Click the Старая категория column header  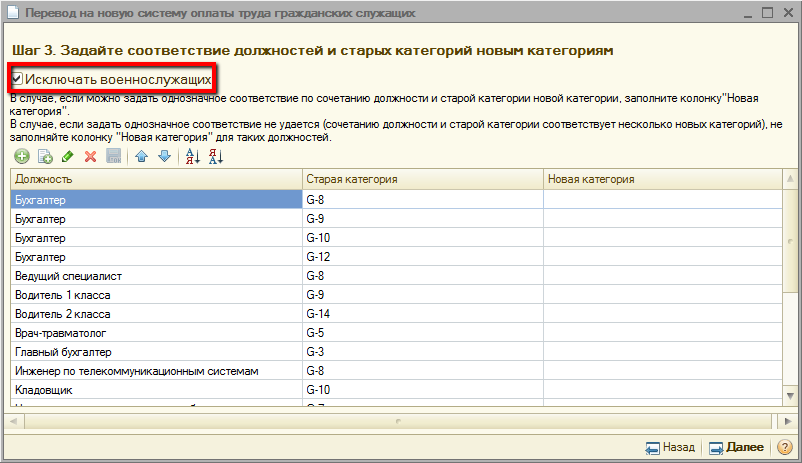click(x=421, y=179)
